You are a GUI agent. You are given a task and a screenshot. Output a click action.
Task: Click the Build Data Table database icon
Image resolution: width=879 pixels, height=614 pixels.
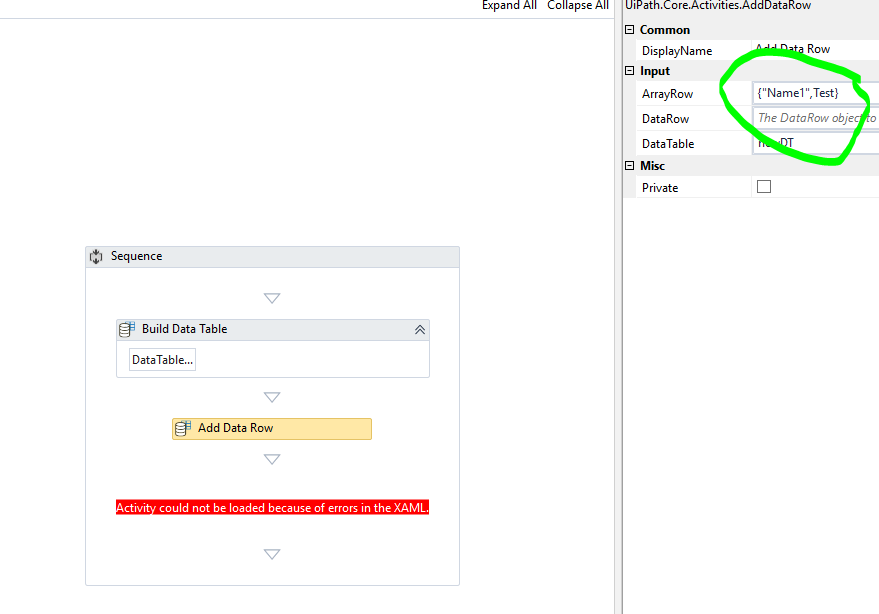point(126,329)
